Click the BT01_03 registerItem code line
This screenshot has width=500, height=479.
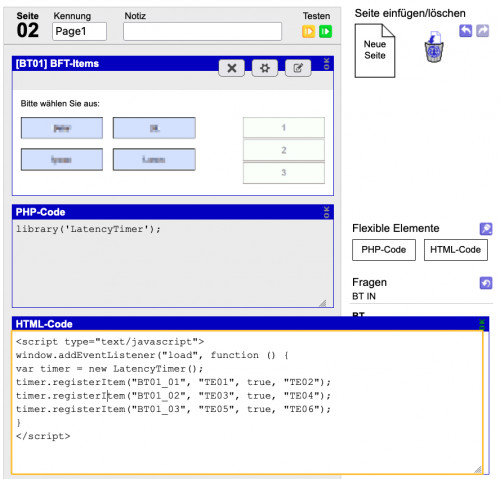[x=173, y=409]
